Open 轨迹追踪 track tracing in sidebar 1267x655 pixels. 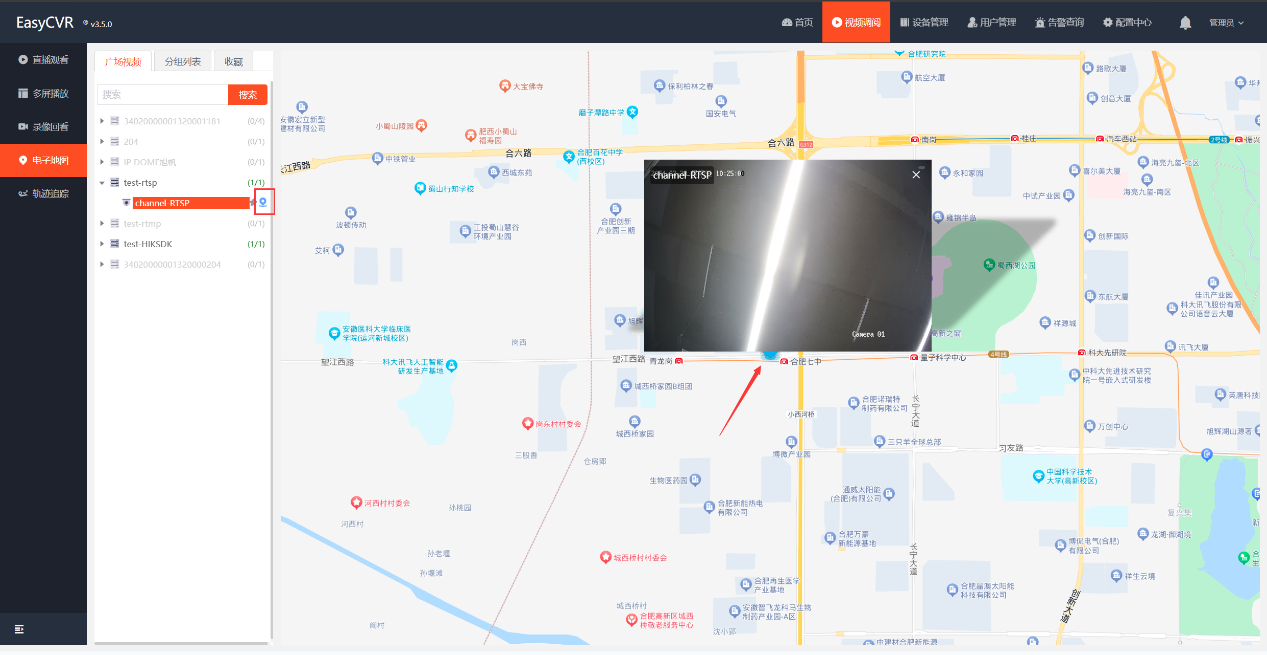tap(43, 194)
